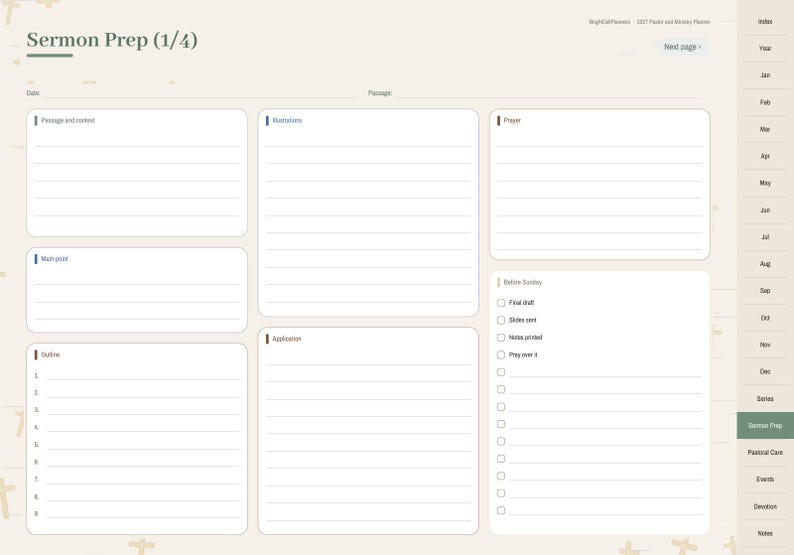Open the Notes tab

click(x=765, y=533)
